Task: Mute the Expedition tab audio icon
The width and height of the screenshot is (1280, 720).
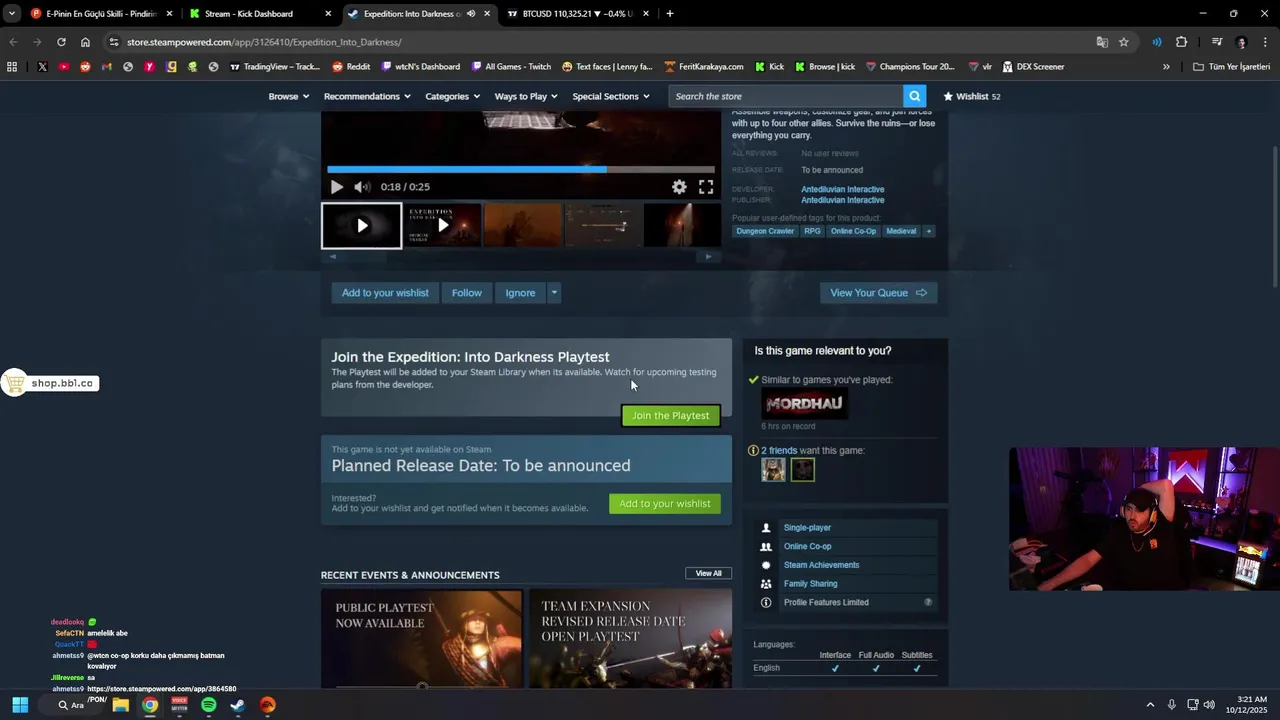Action: coord(470,14)
